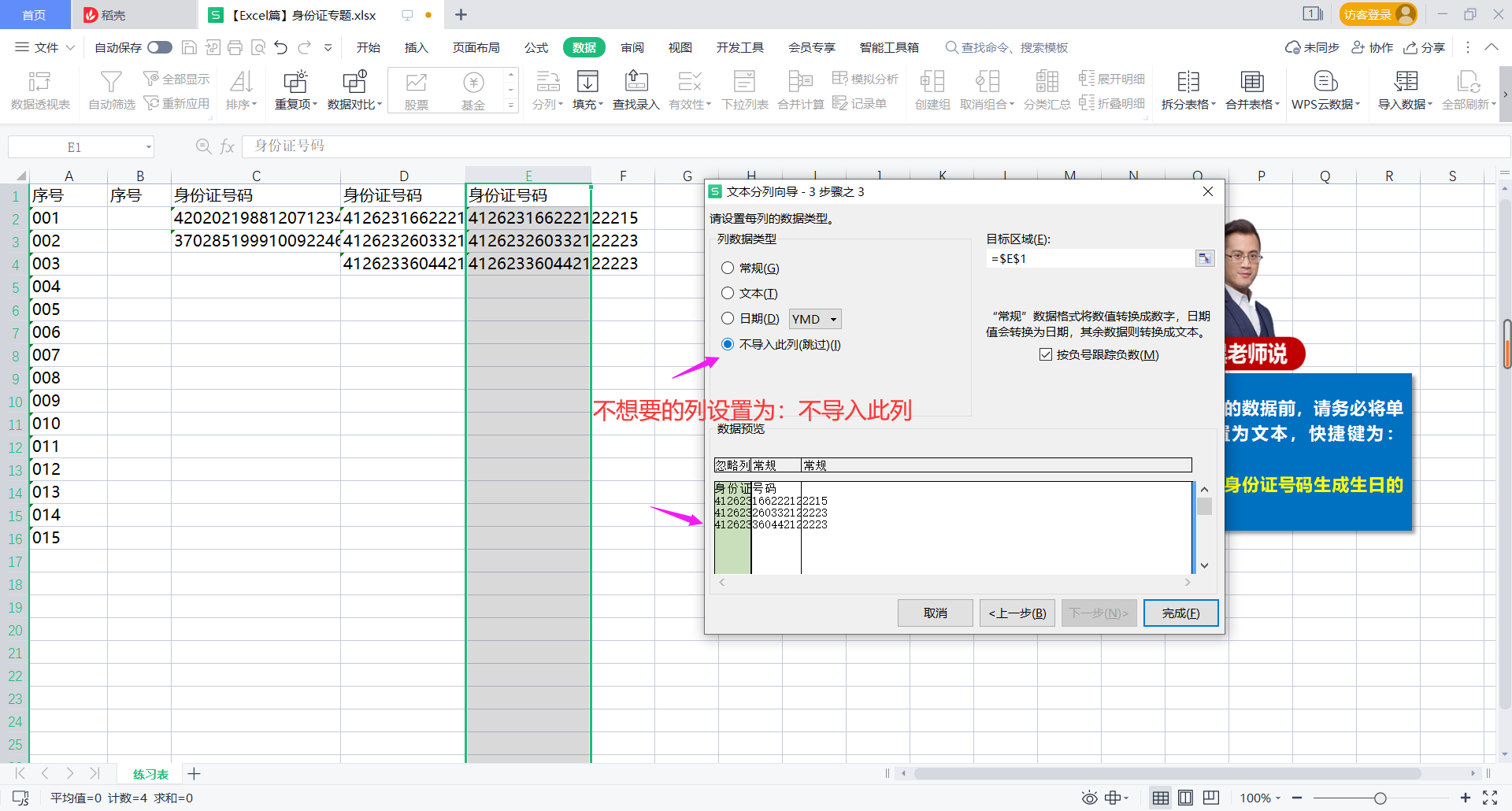This screenshot has width=1512, height=811.
Task: Click the eye protection mode icon
Action: (1089, 798)
